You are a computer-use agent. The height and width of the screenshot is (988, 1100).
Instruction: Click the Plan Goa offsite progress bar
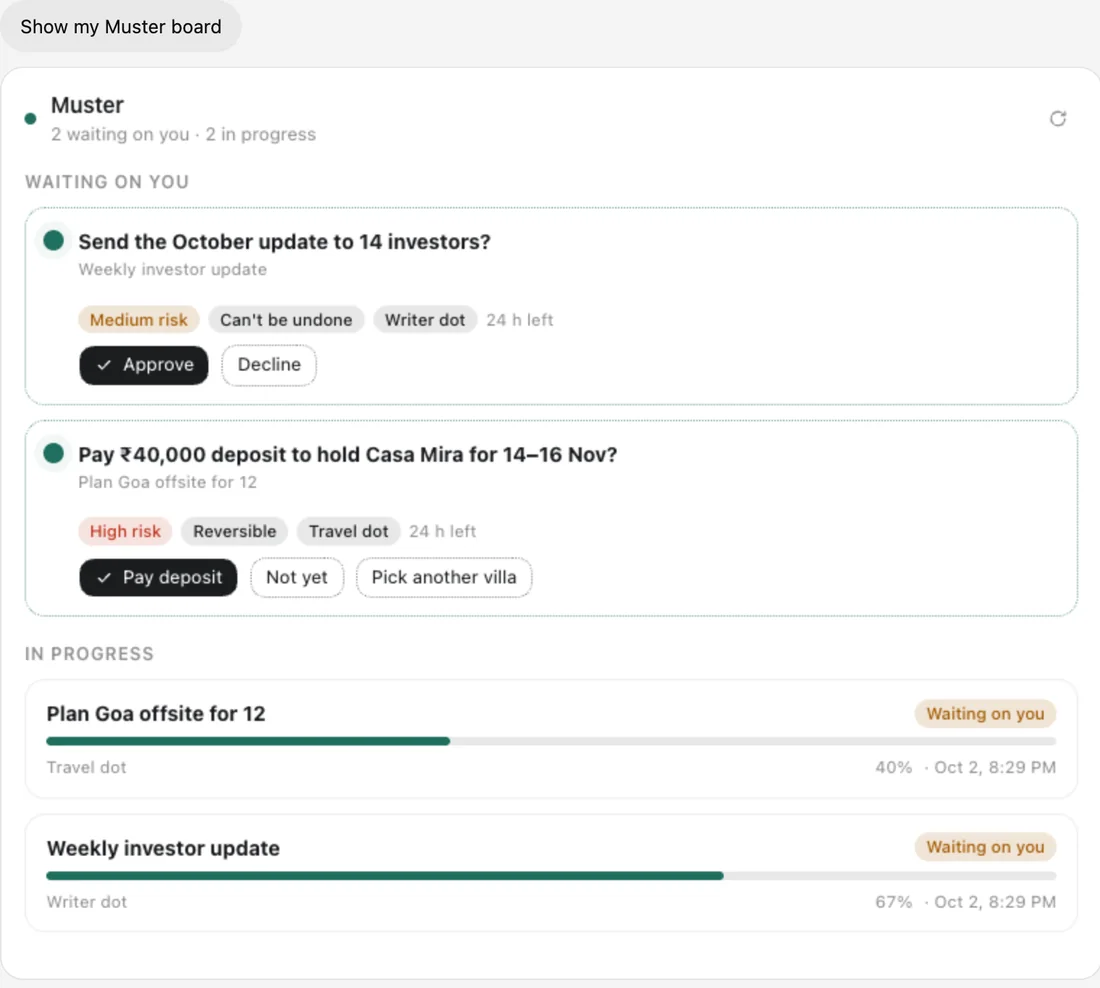click(551, 741)
